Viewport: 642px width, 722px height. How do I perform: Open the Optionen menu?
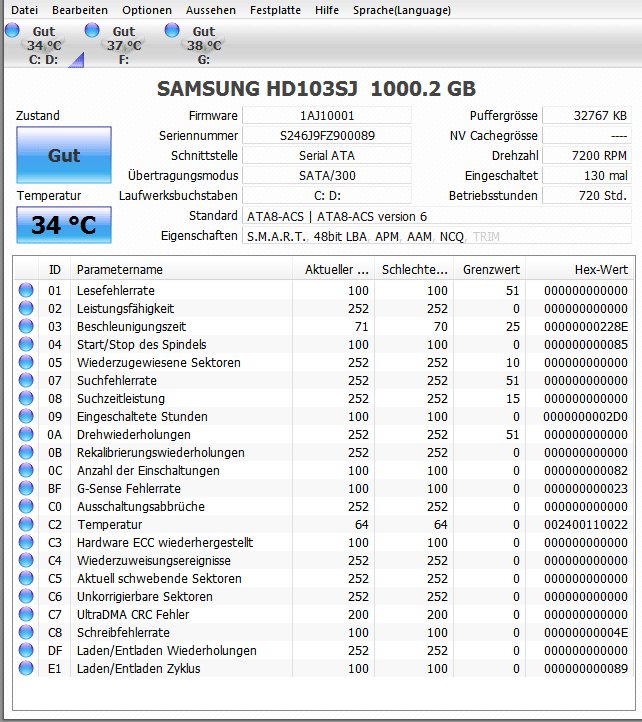coord(147,10)
